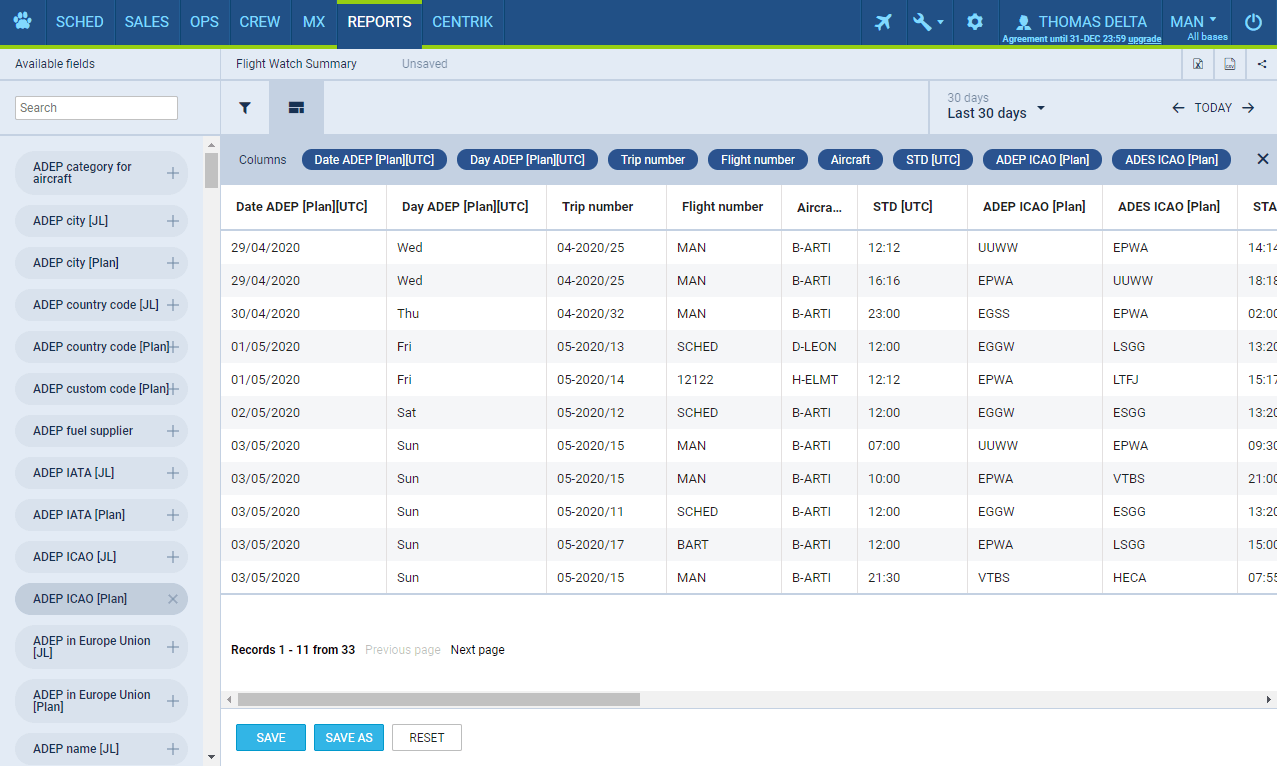The width and height of the screenshot is (1277, 767).
Task: Click the power logout icon
Action: [x=1253, y=22]
